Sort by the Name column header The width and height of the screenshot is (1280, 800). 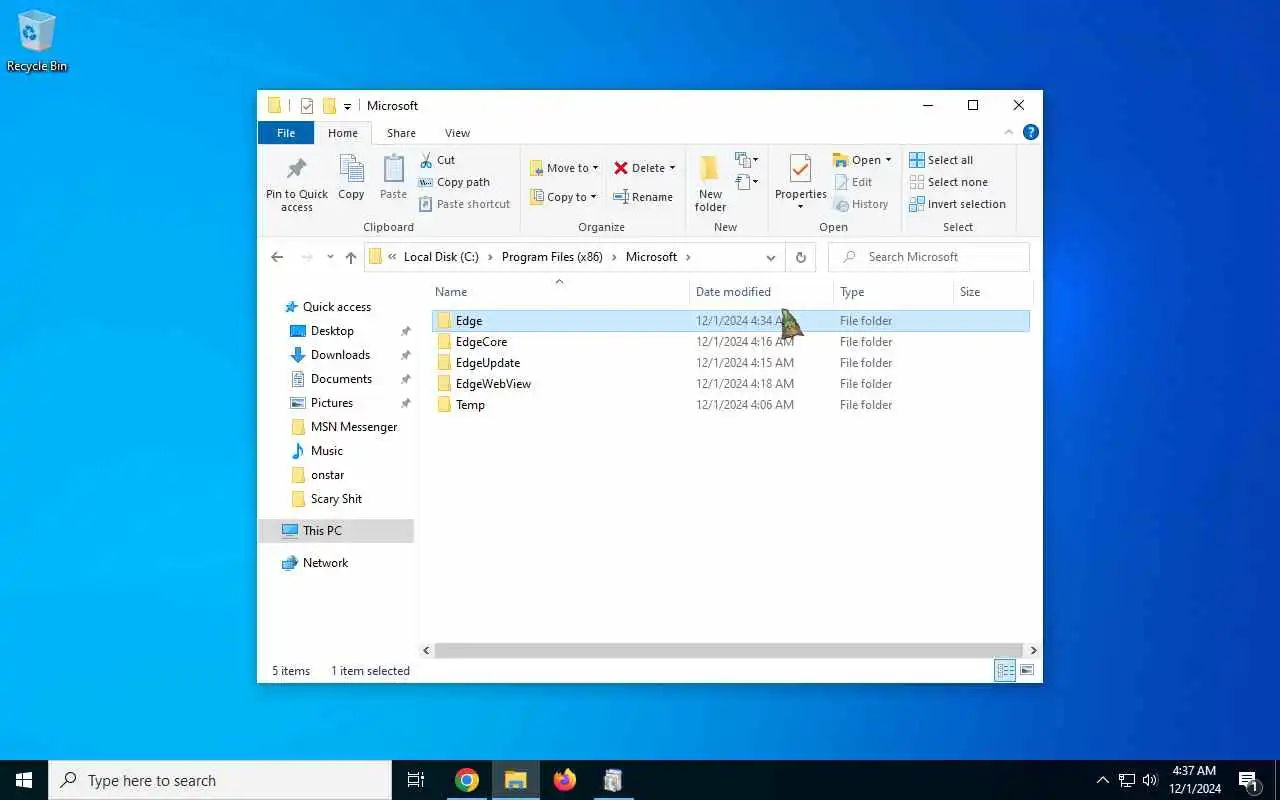[560, 292]
